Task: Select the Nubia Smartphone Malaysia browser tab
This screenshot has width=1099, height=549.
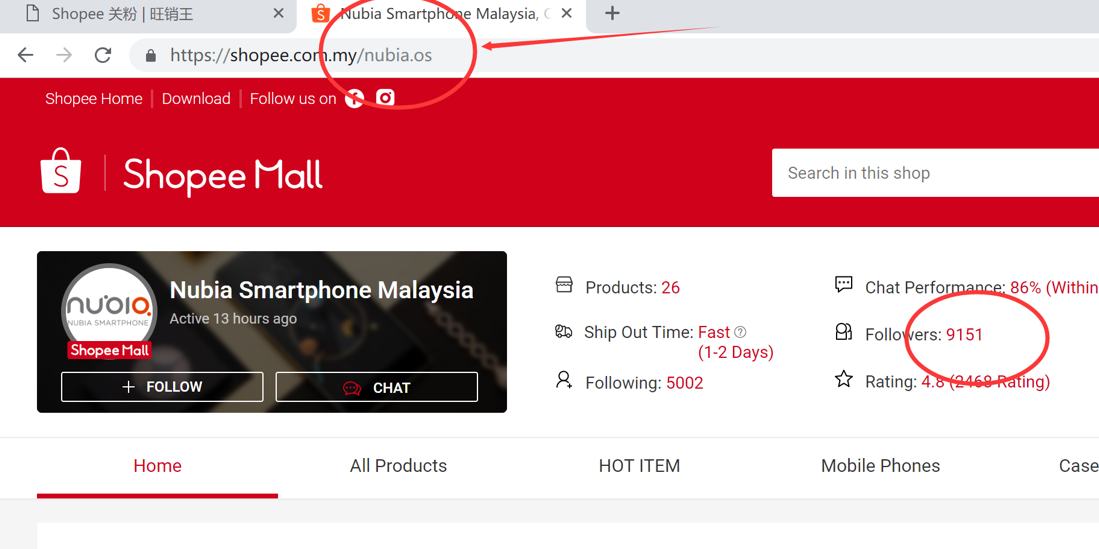Action: [x=442, y=14]
